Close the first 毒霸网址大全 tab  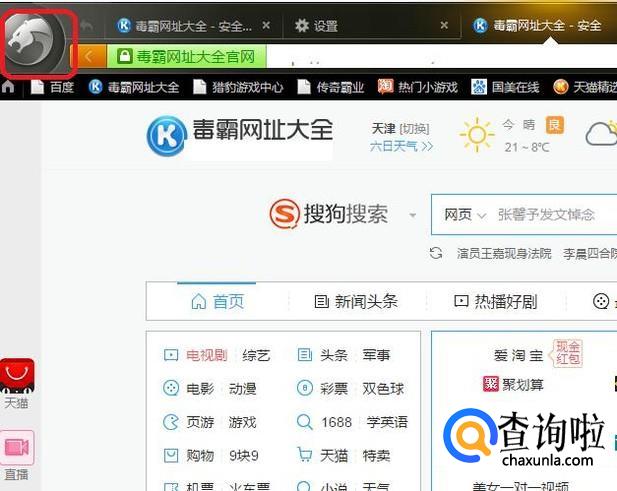[x=266, y=25]
